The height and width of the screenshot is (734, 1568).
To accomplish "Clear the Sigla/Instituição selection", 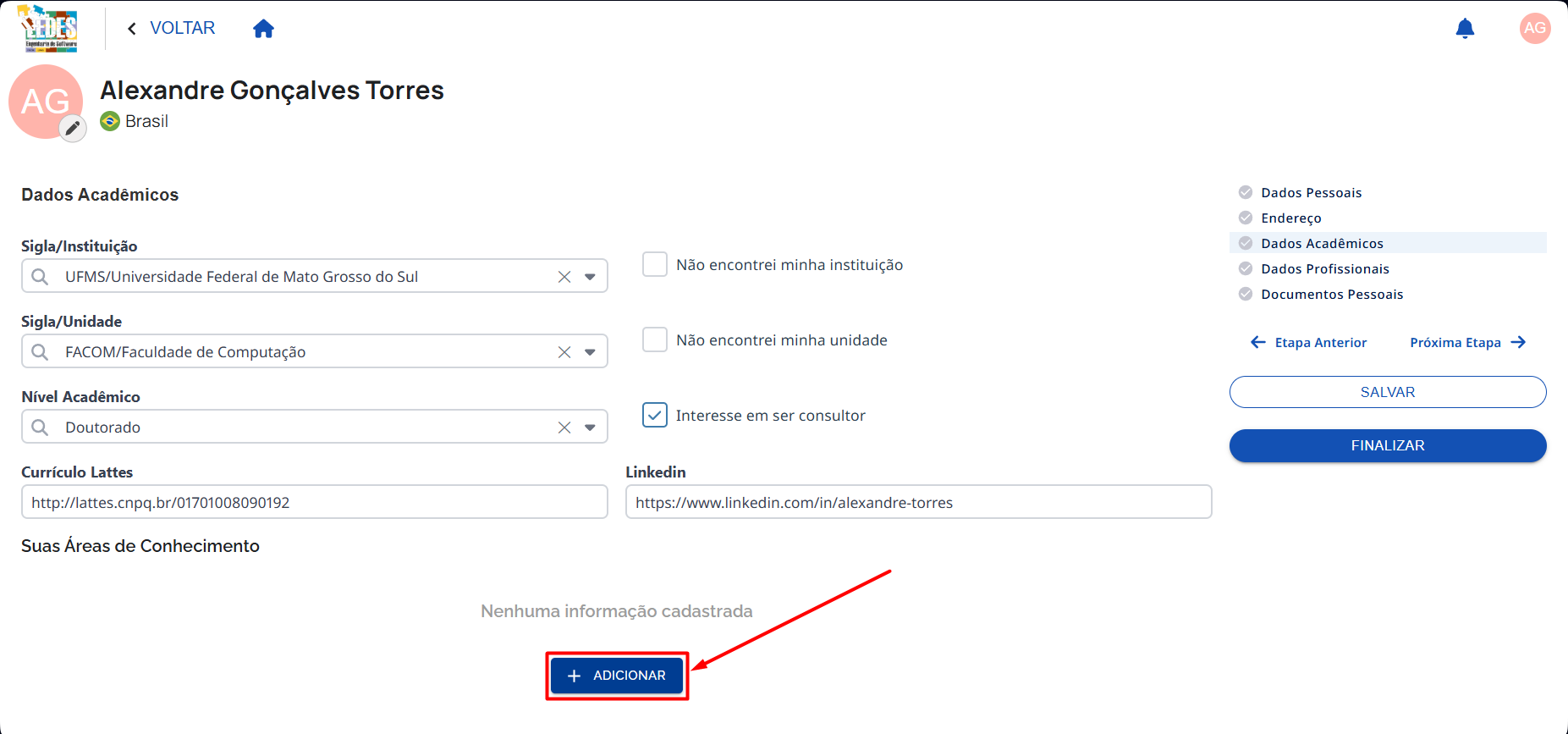I will point(564,277).
